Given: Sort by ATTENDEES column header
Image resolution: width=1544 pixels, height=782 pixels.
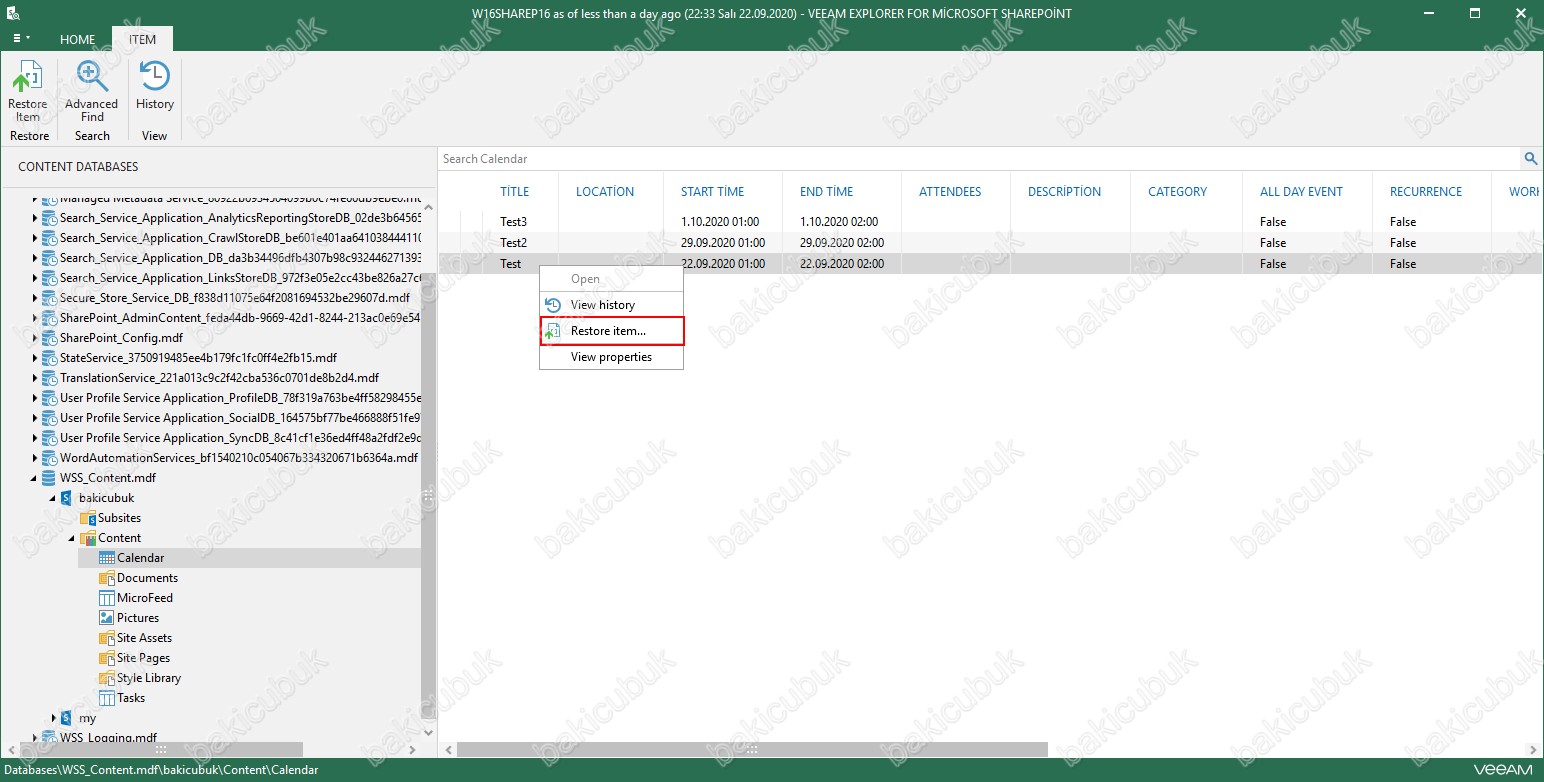Looking at the screenshot, I should pos(950,192).
